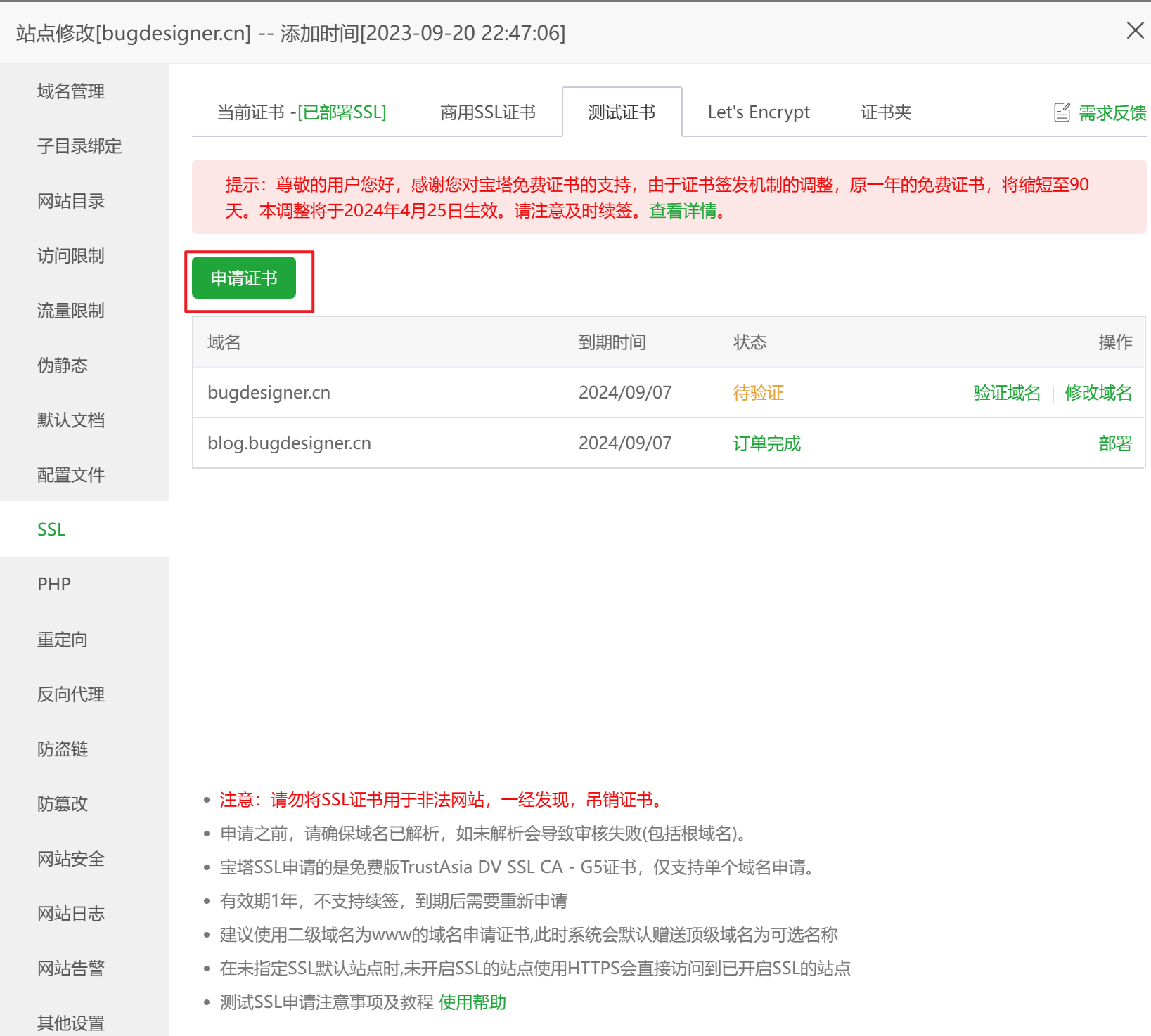
Task: Go to the 证书夹 tab
Action: (886, 112)
